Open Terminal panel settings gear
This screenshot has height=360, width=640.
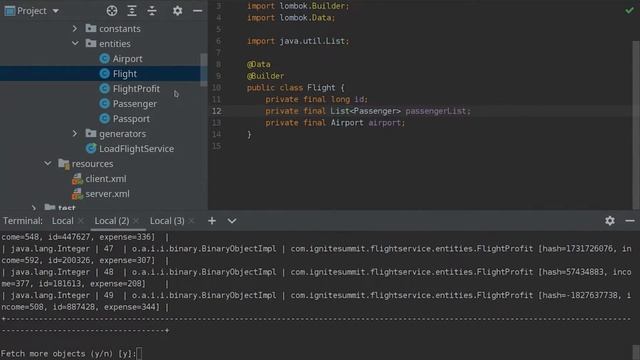(x=610, y=221)
